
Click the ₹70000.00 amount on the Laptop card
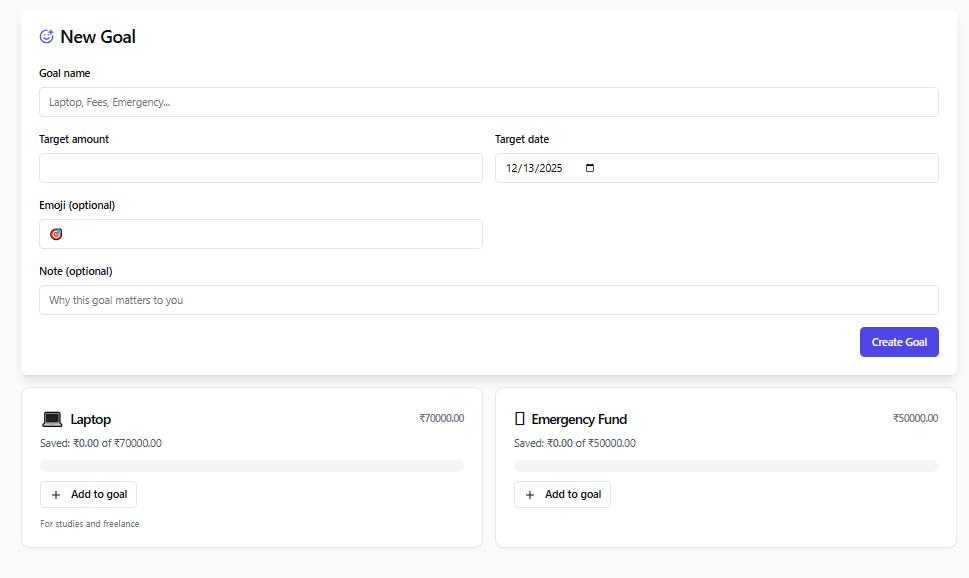(441, 418)
